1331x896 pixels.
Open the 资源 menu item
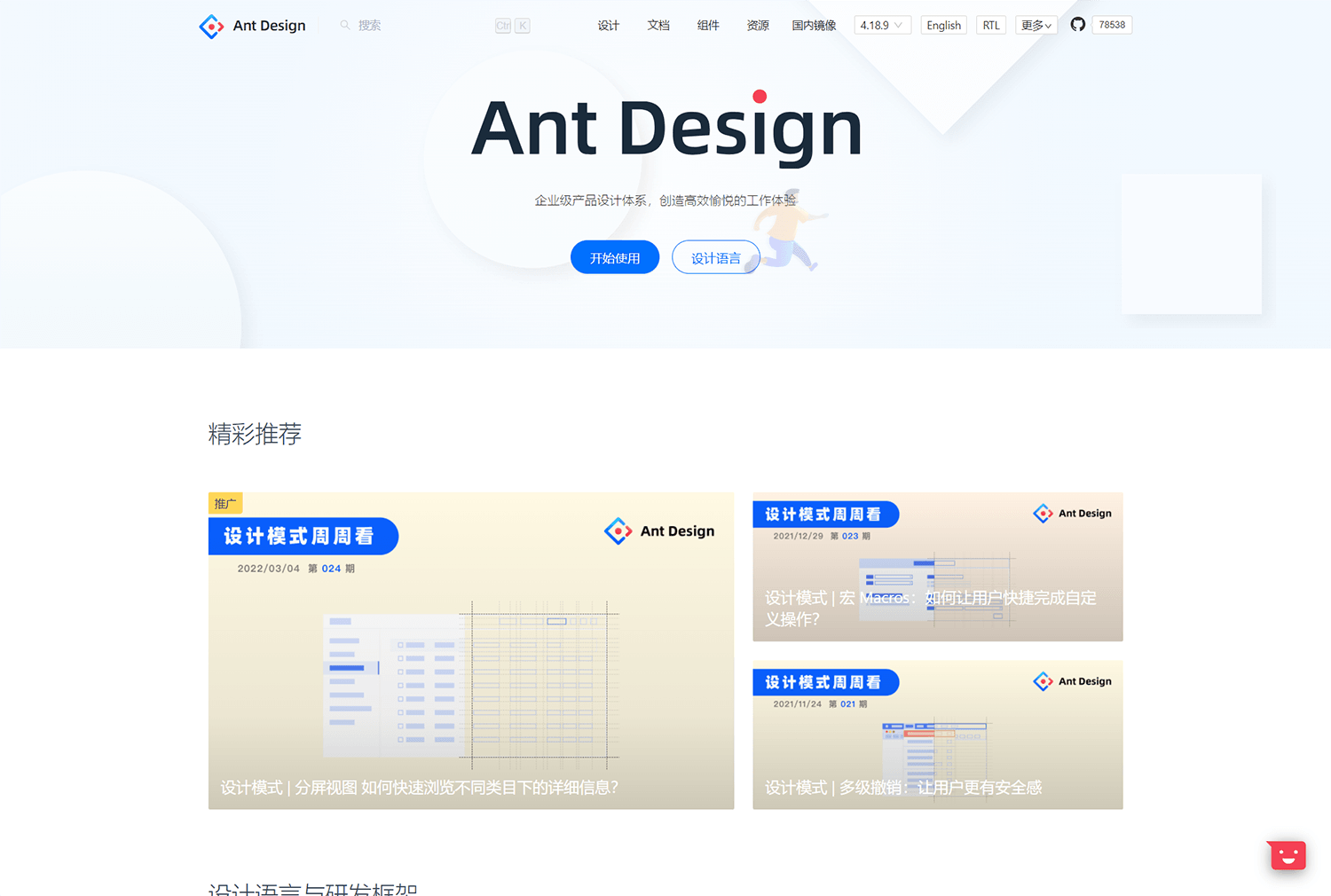point(758,25)
